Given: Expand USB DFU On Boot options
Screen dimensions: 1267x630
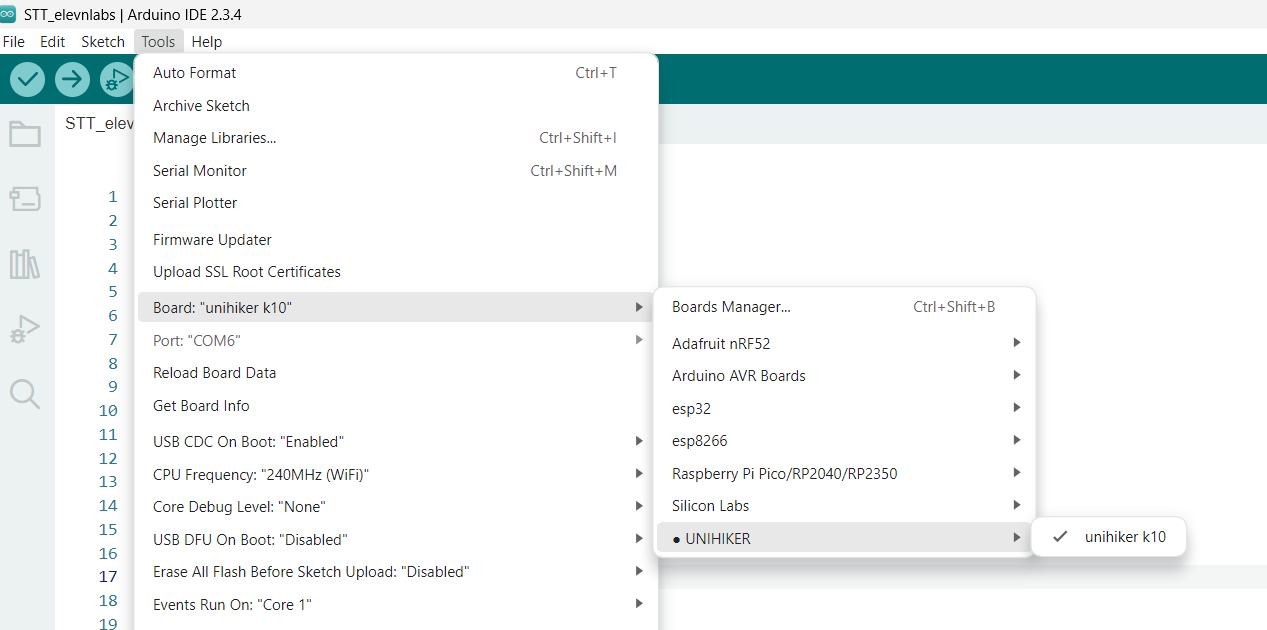Looking at the screenshot, I should pyautogui.click(x=396, y=540).
